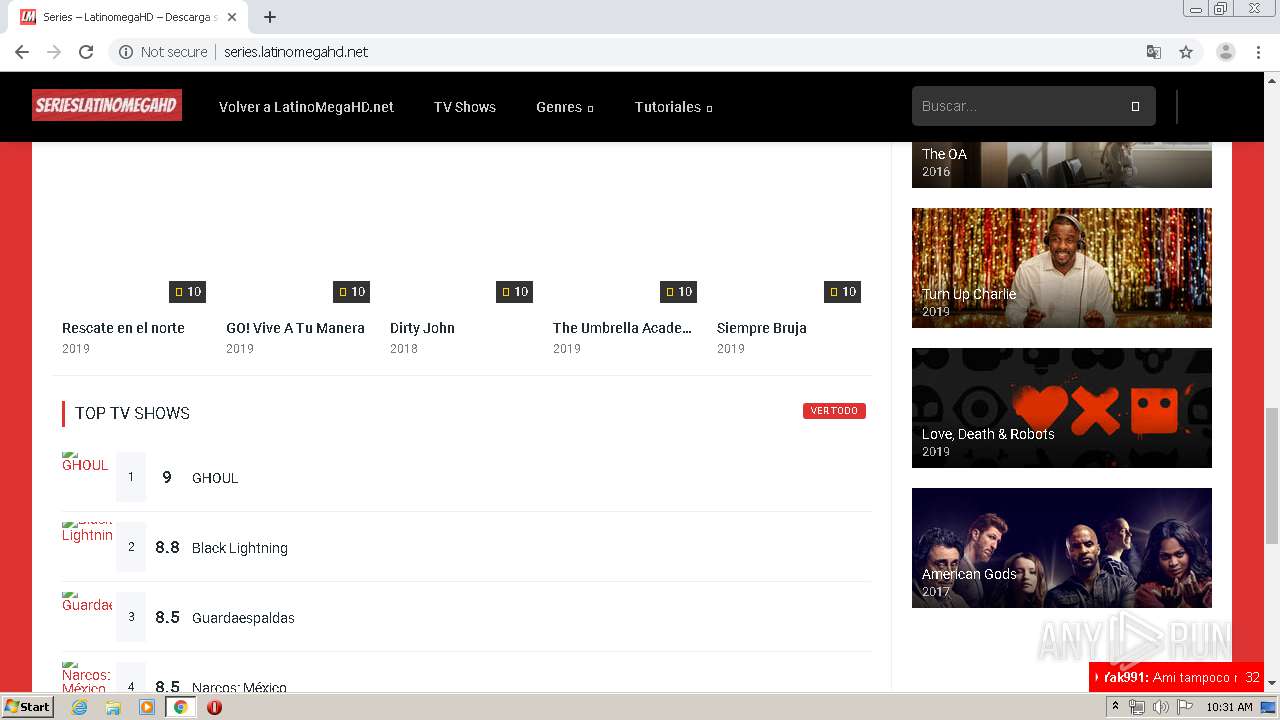The image size is (1280, 720).
Task: Click the TOP TV SHOWS heading
Action: pos(132,413)
